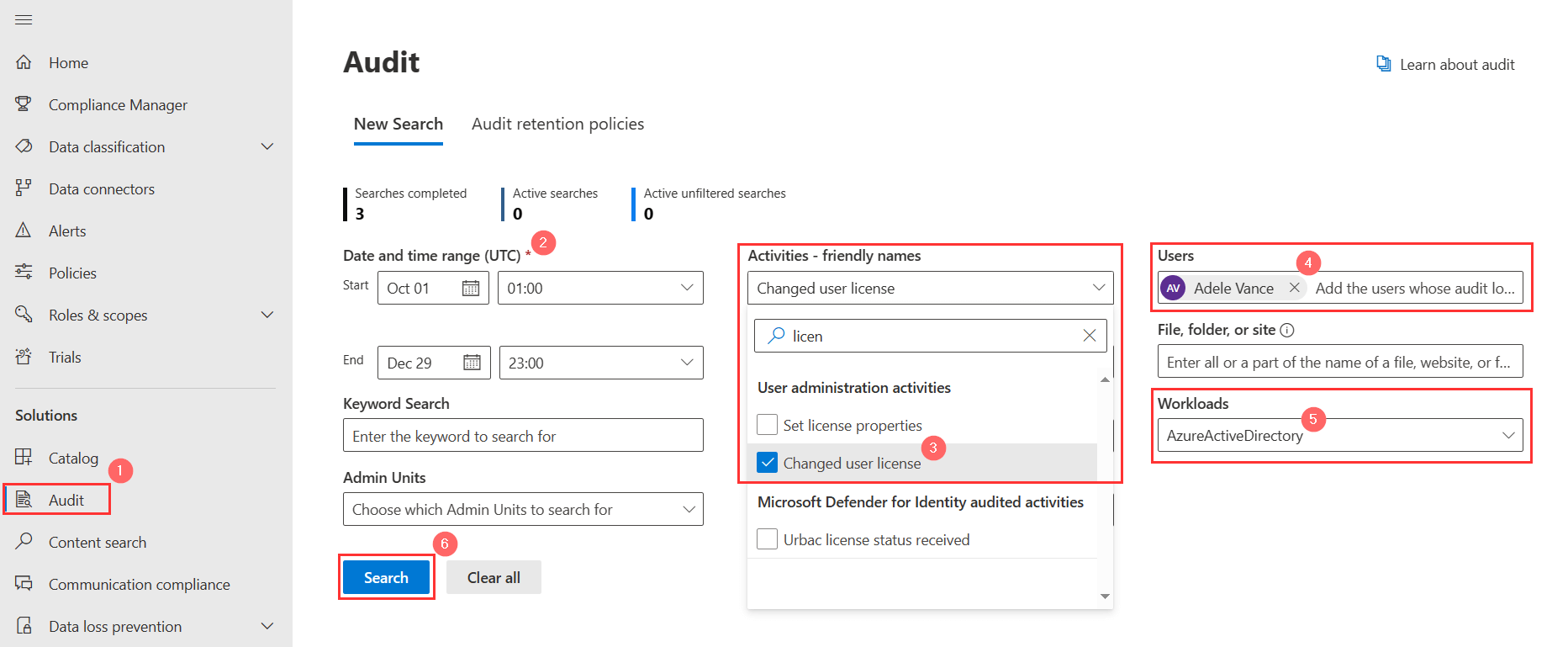Click the hamburger navigation menu icon

[x=24, y=20]
